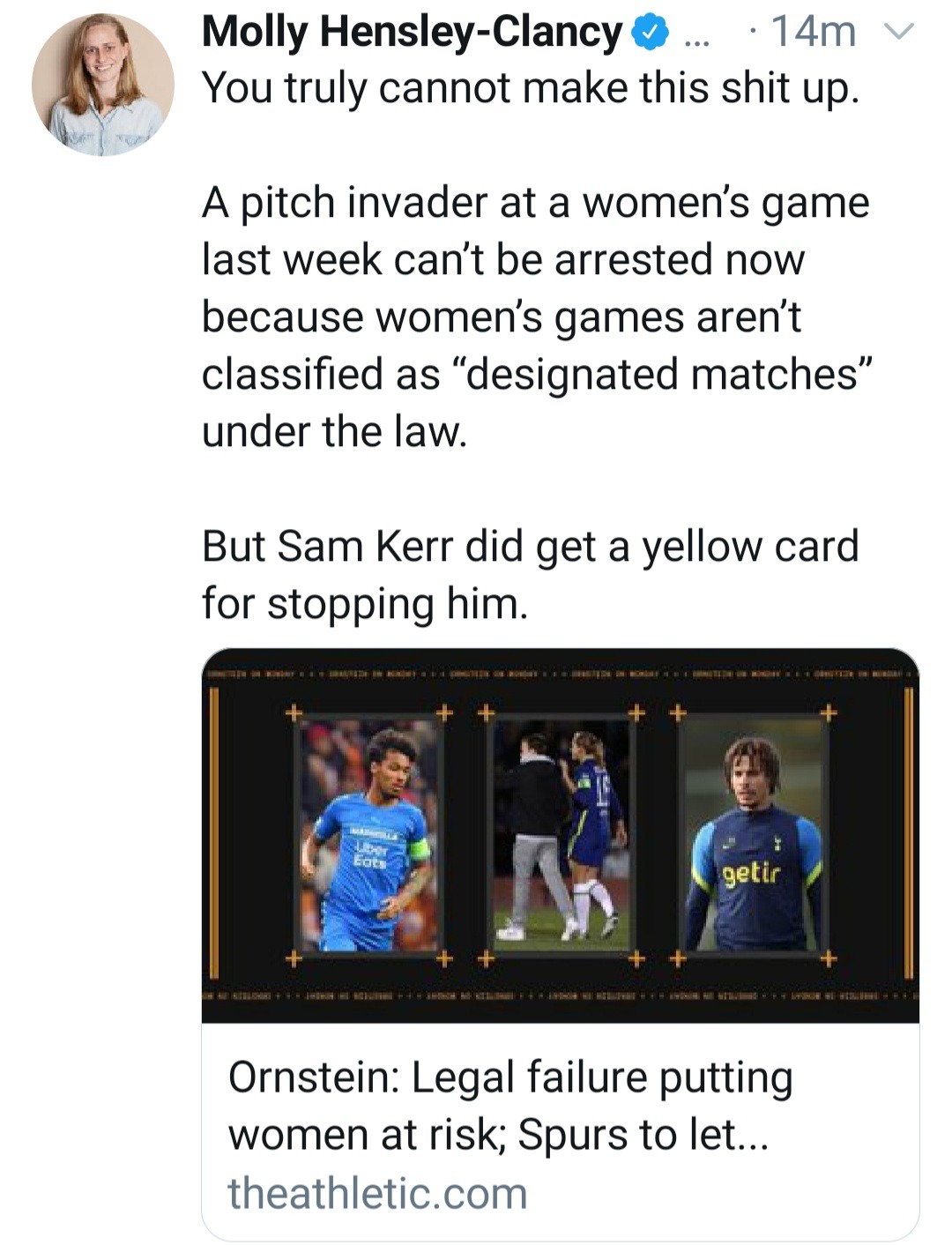The height and width of the screenshot is (1245, 952).
Task: Open the 14m timestamp link
Action: [x=813, y=33]
